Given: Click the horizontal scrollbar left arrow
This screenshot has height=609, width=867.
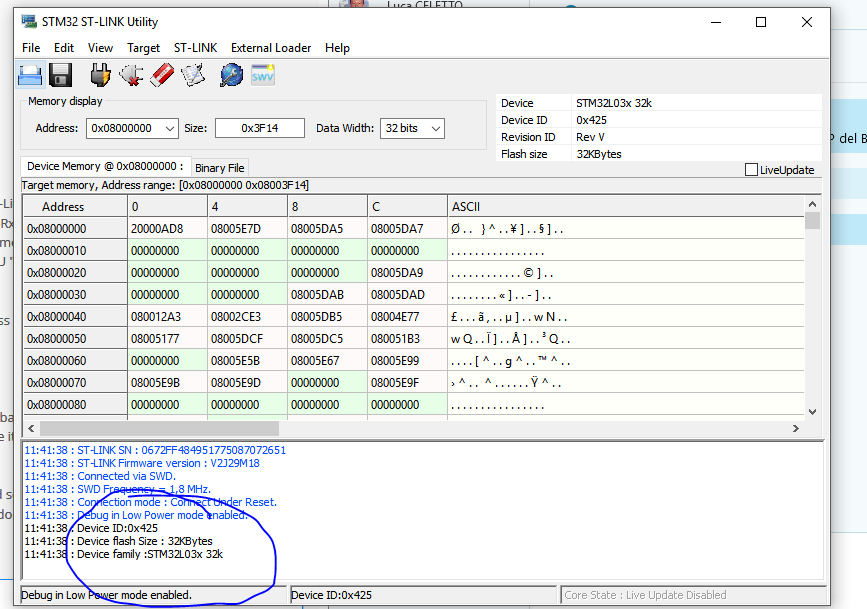Looking at the screenshot, I should click(31, 429).
